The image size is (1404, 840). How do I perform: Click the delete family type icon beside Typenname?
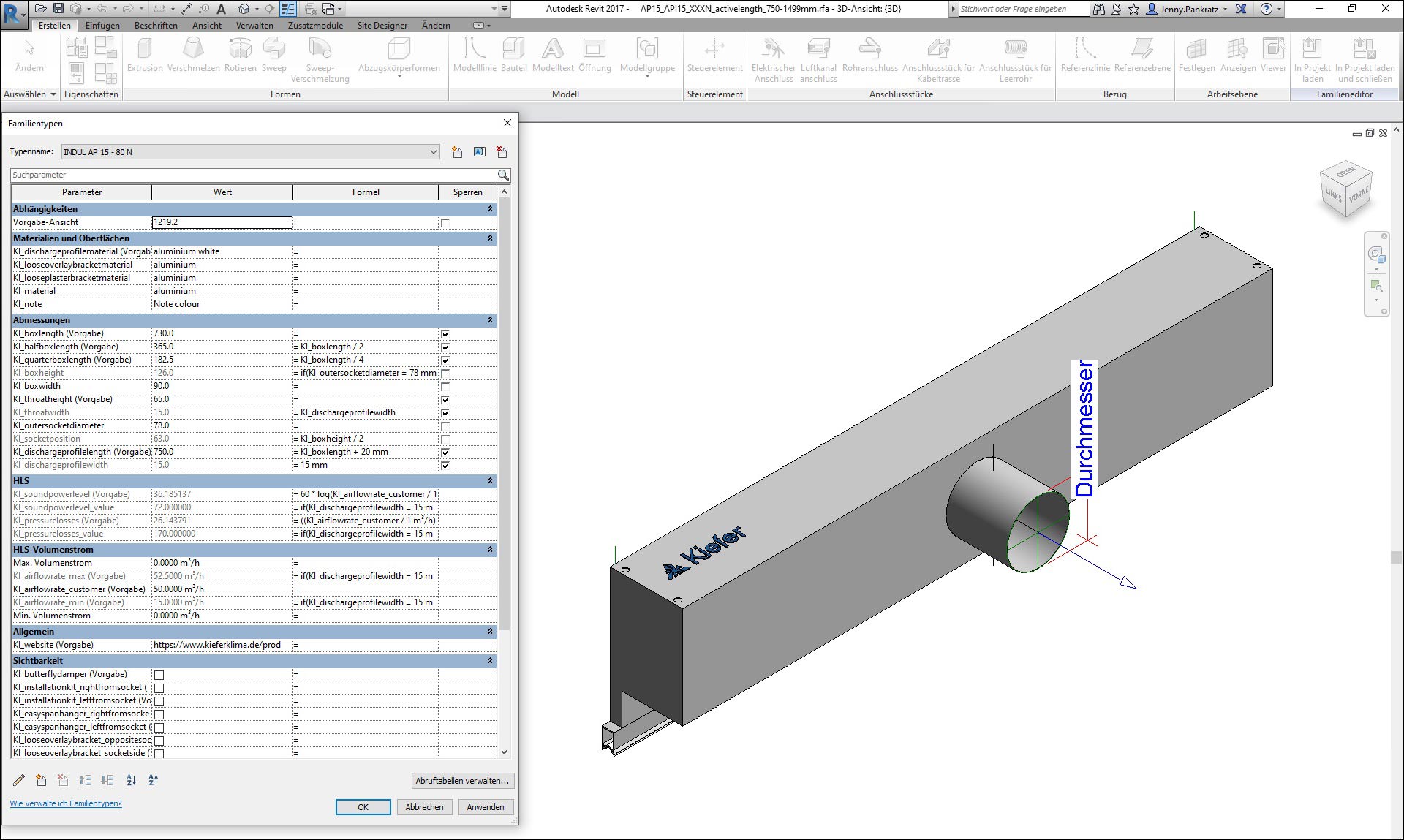coord(502,152)
